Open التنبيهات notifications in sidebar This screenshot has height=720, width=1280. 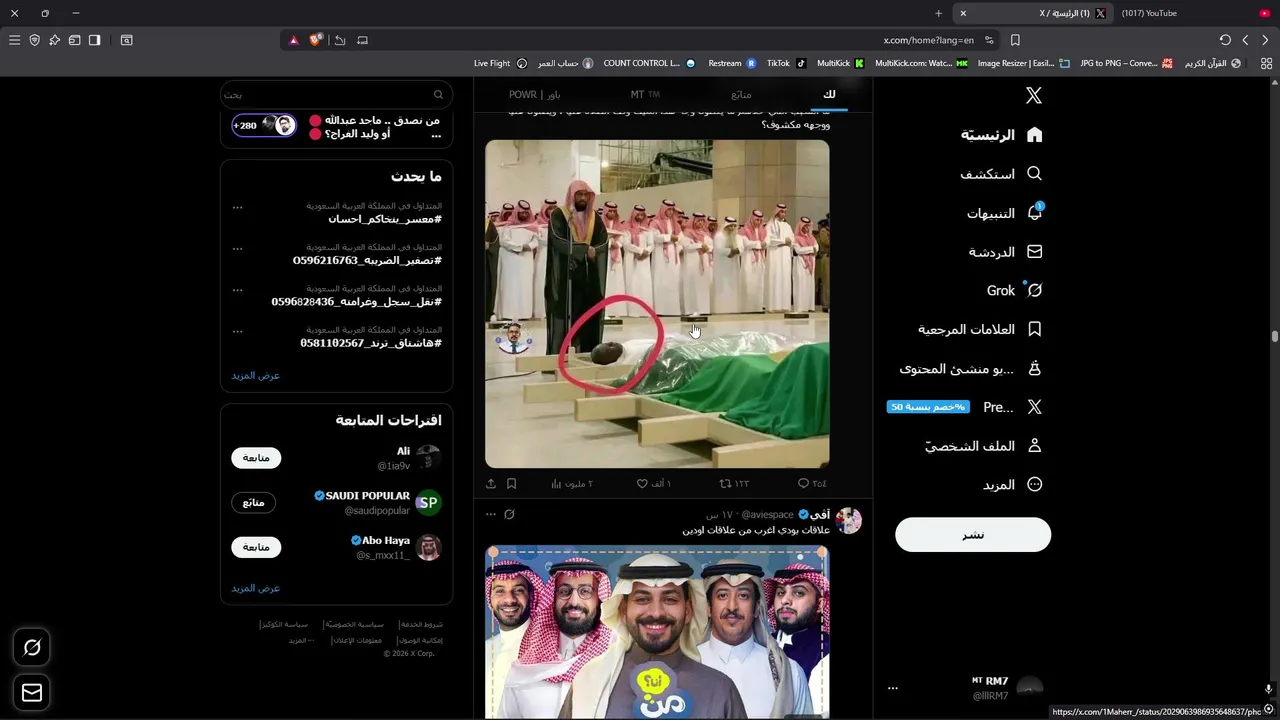[x=1005, y=213]
